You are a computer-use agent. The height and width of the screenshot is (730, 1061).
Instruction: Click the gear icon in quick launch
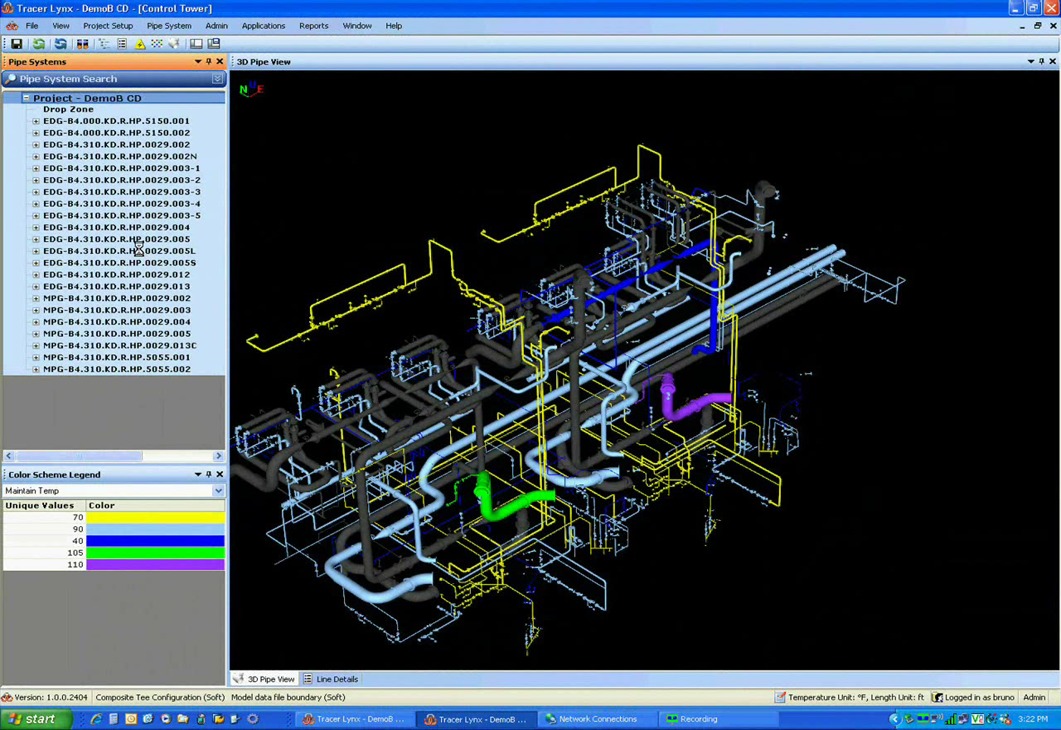click(x=253, y=718)
